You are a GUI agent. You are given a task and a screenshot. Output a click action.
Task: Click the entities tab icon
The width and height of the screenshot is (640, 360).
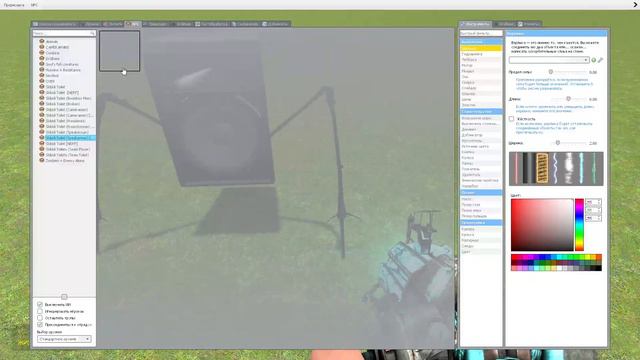coord(106,24)
